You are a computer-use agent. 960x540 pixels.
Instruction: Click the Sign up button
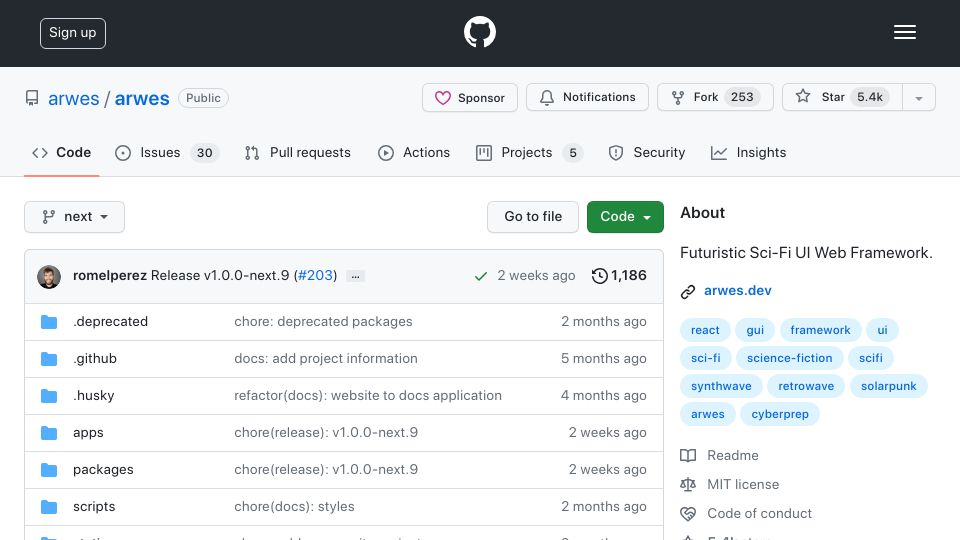pos(73,33)
